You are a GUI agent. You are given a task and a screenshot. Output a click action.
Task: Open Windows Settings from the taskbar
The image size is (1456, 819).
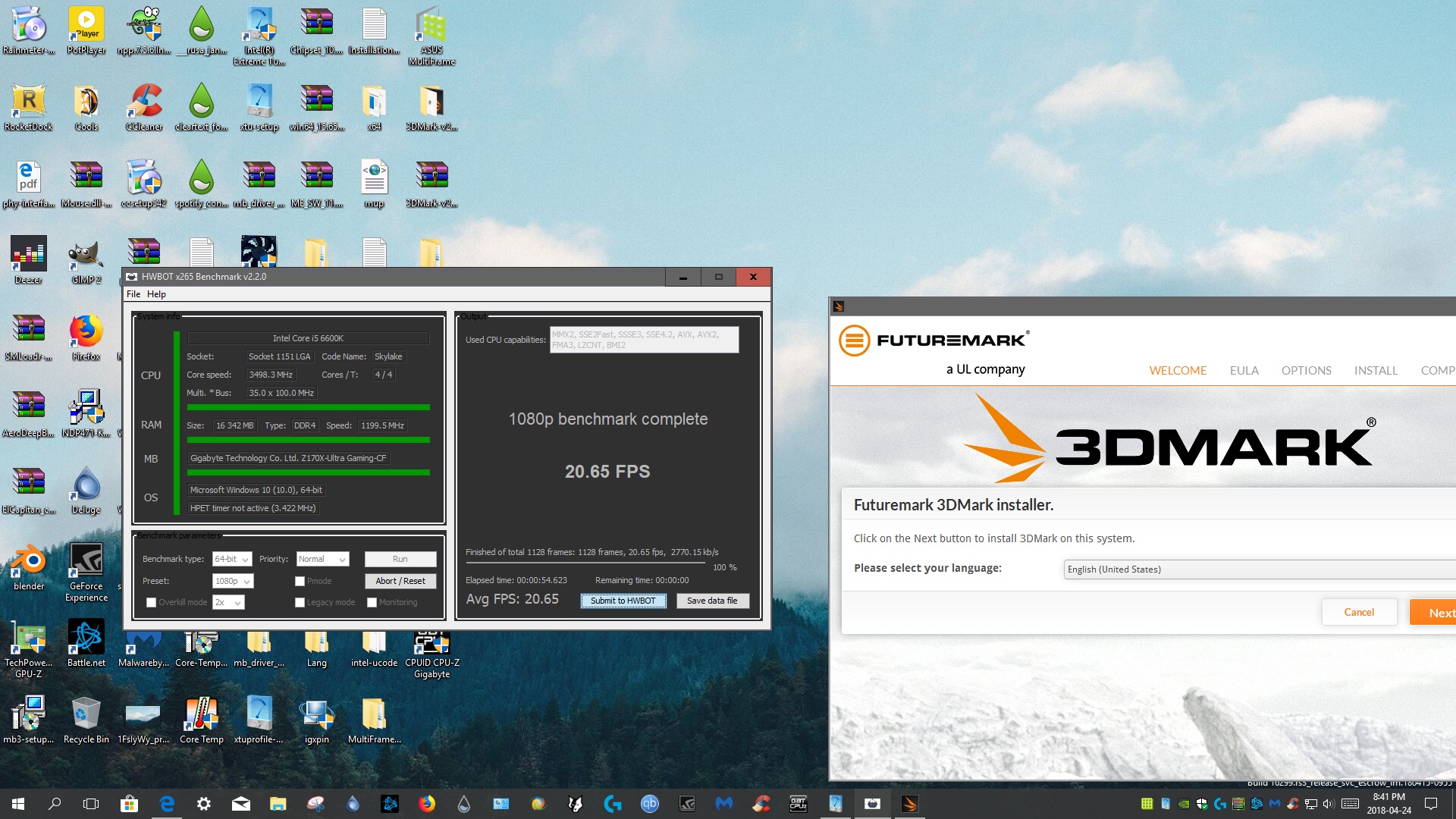click(x=204, y=804)
